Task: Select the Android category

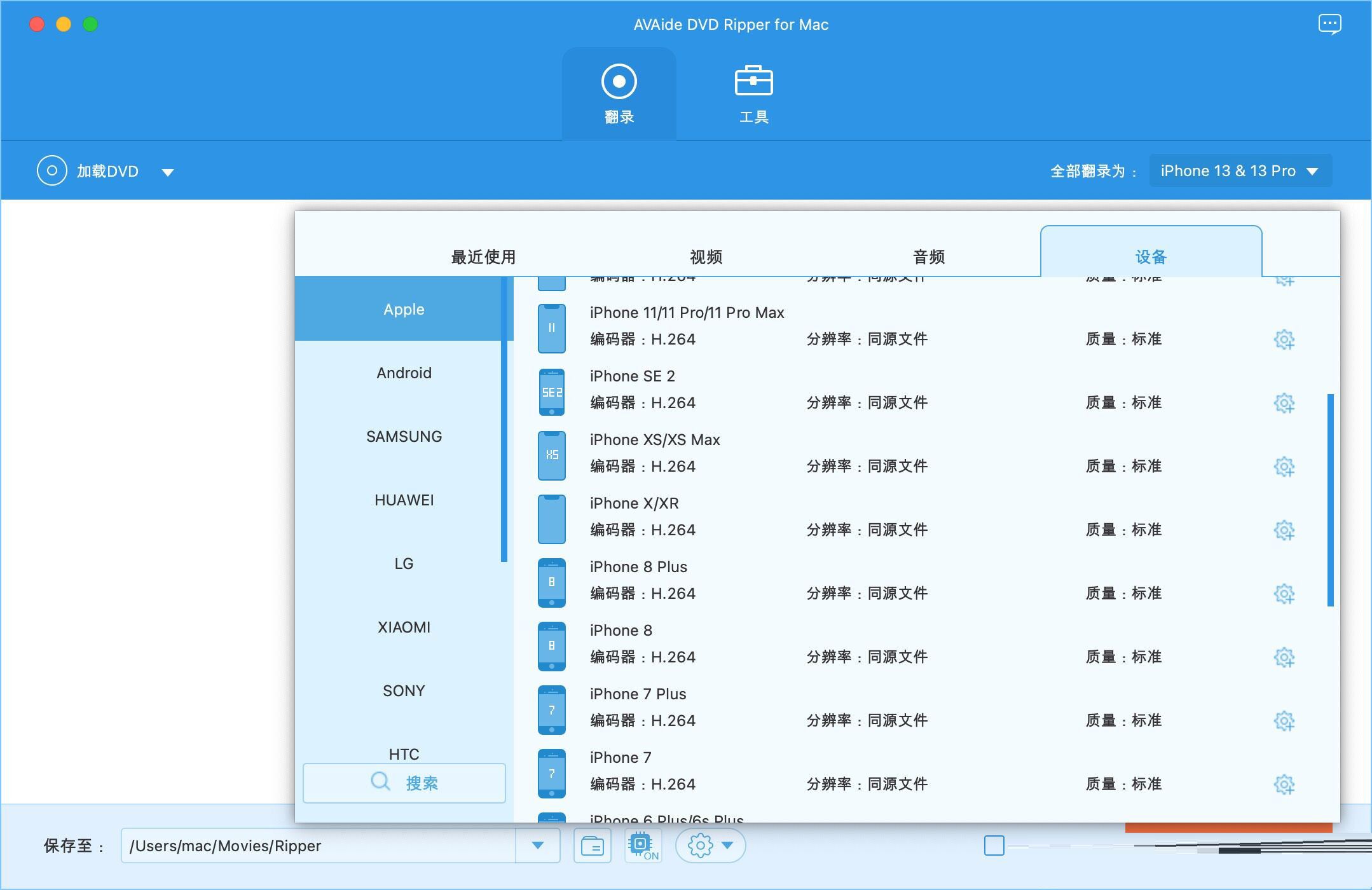Action: [x=404, y=373]
